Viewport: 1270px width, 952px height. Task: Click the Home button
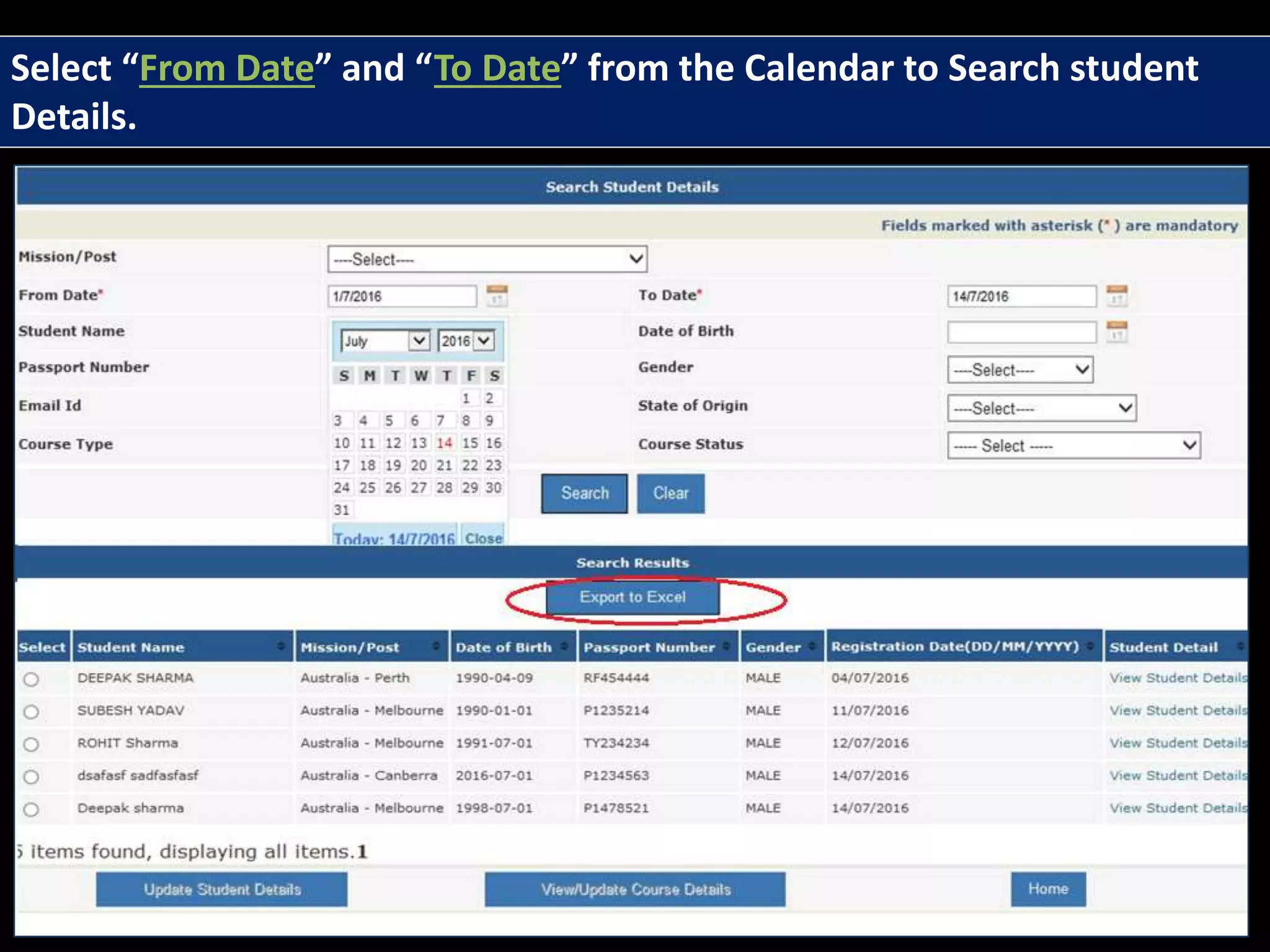click(1049, 889)
